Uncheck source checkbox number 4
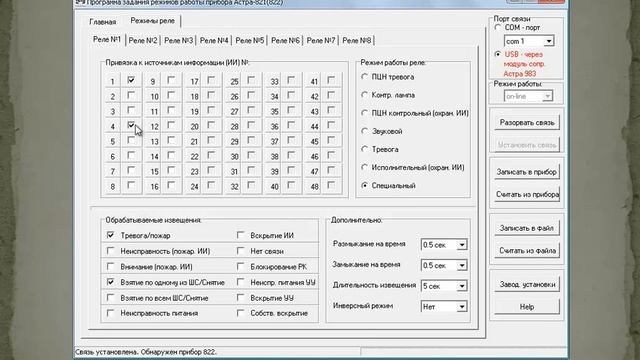Image resolution: width=640 pixels, height=360 pixels. 131,125
